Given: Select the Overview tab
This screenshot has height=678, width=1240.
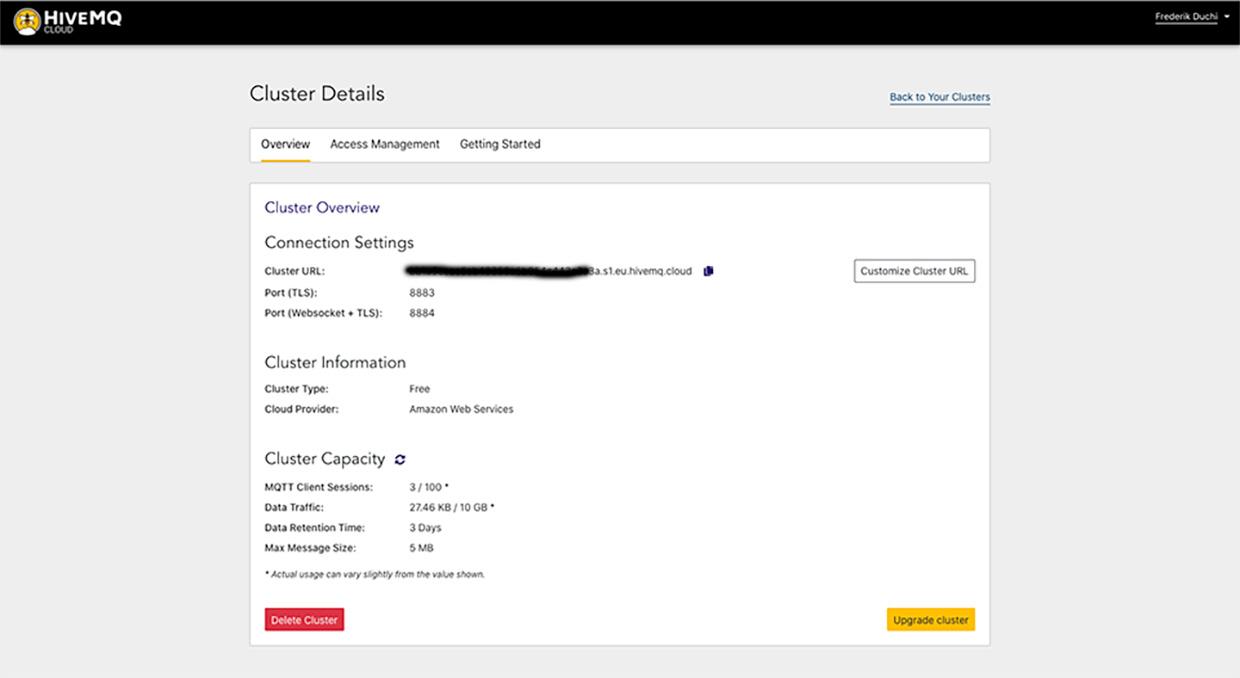Looking at the screenshot, I should tap(285, 144).
